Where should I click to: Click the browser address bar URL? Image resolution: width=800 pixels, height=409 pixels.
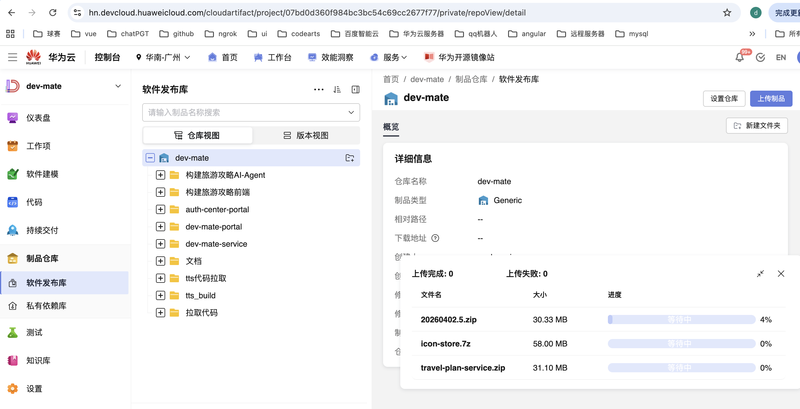307,13
